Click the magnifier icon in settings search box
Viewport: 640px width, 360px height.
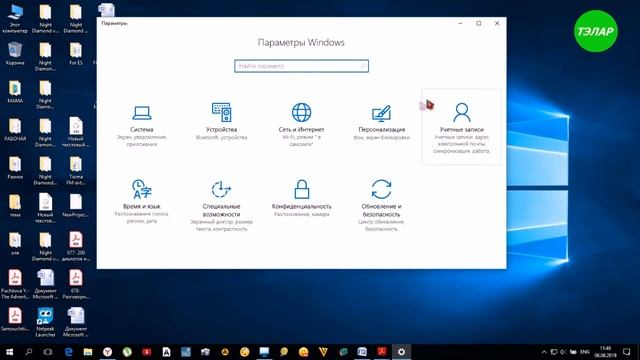[363, 66]
